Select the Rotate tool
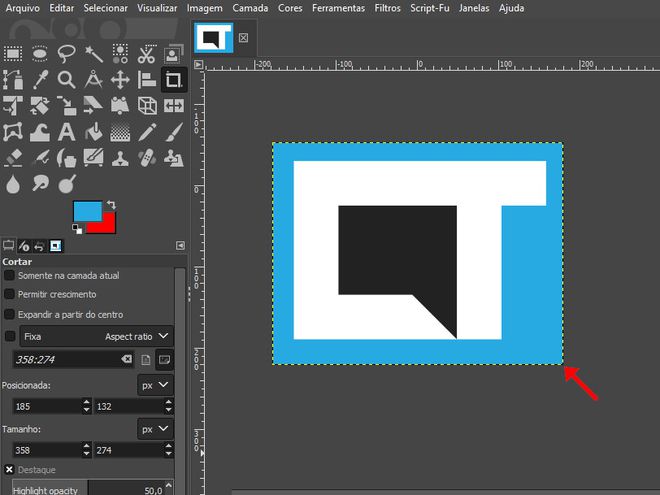The width and height of the screenshot is (660, 495). [x=40, y=106]
